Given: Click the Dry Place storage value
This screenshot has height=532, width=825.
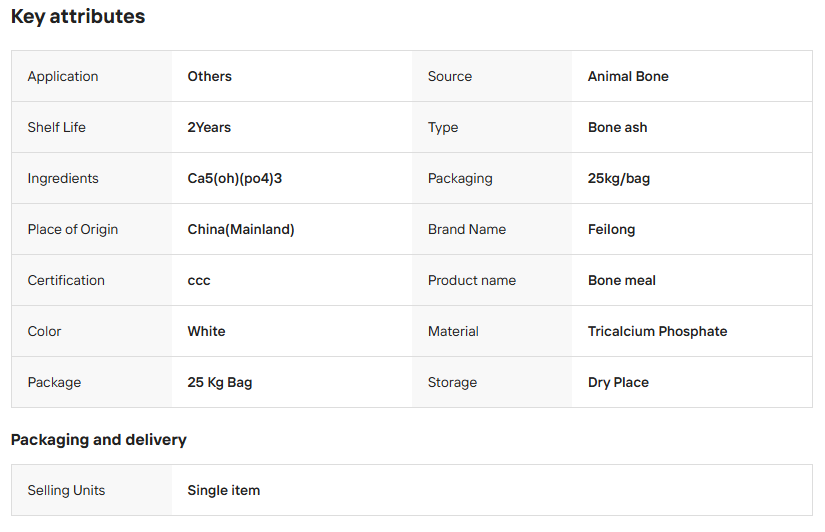Looking at the screenshot, I should click(x=618, y=382).
